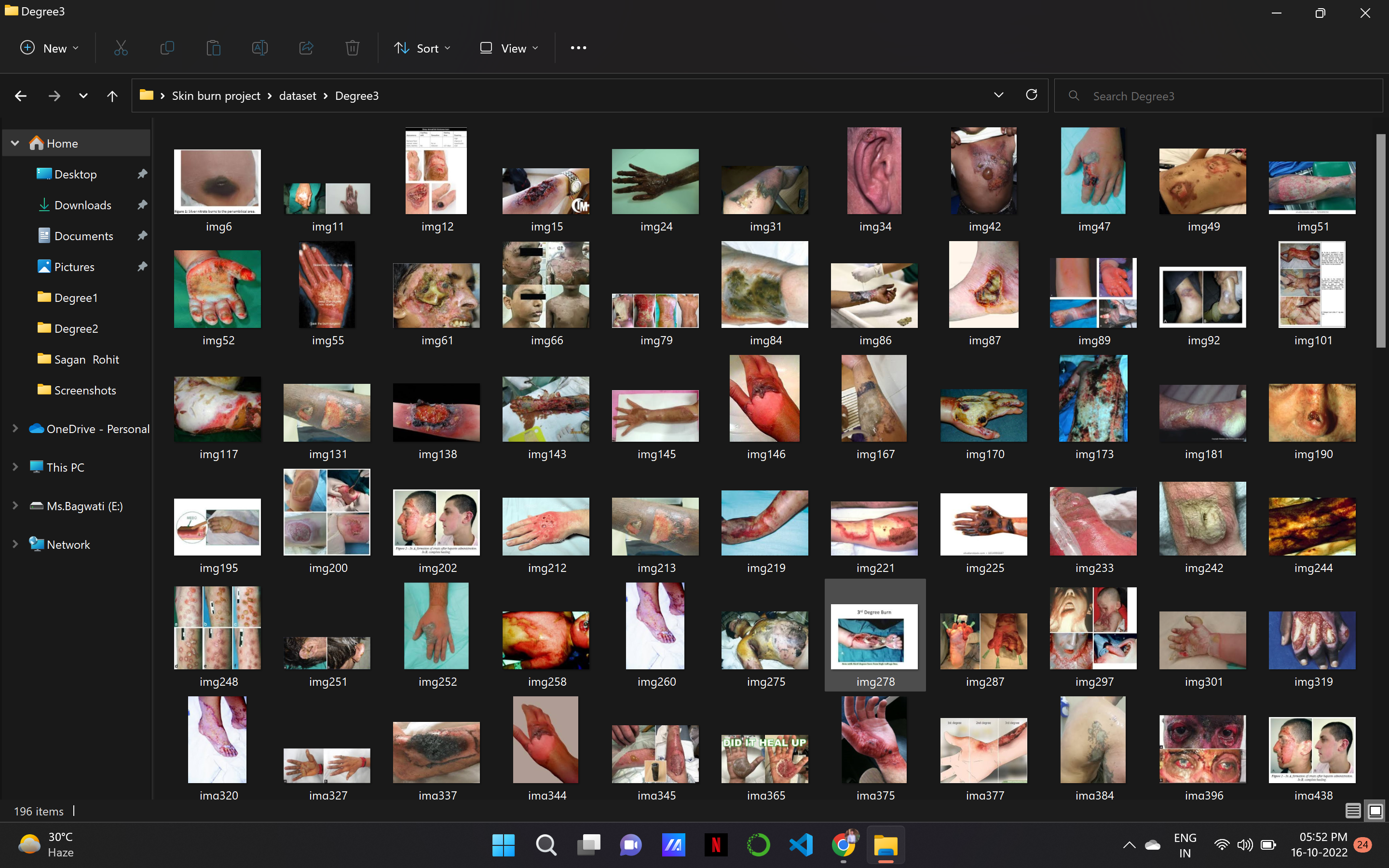Navigate to dataset in breadcrumb path

(x=297, y=96)
